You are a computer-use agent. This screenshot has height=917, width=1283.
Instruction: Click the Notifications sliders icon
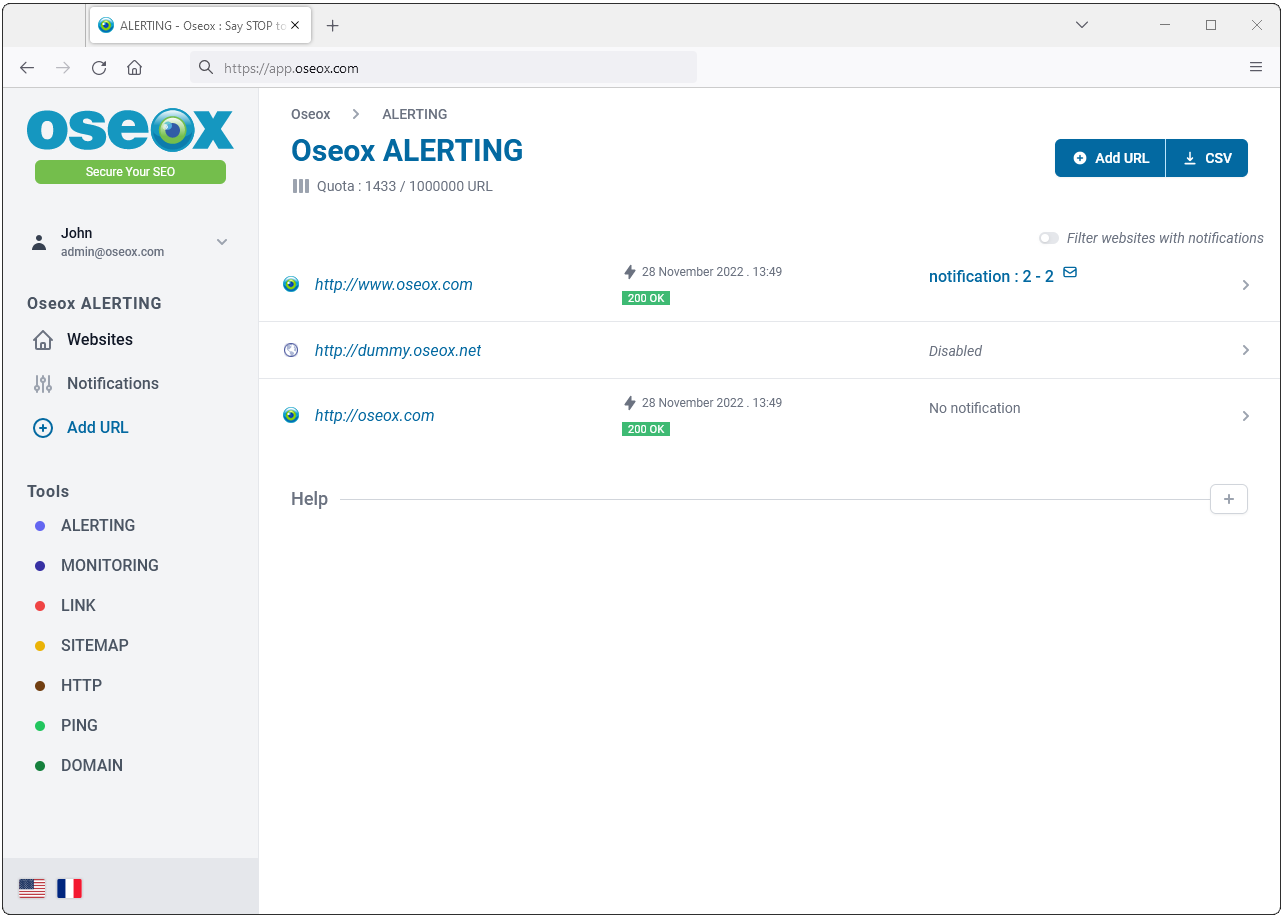click(43, 384)
